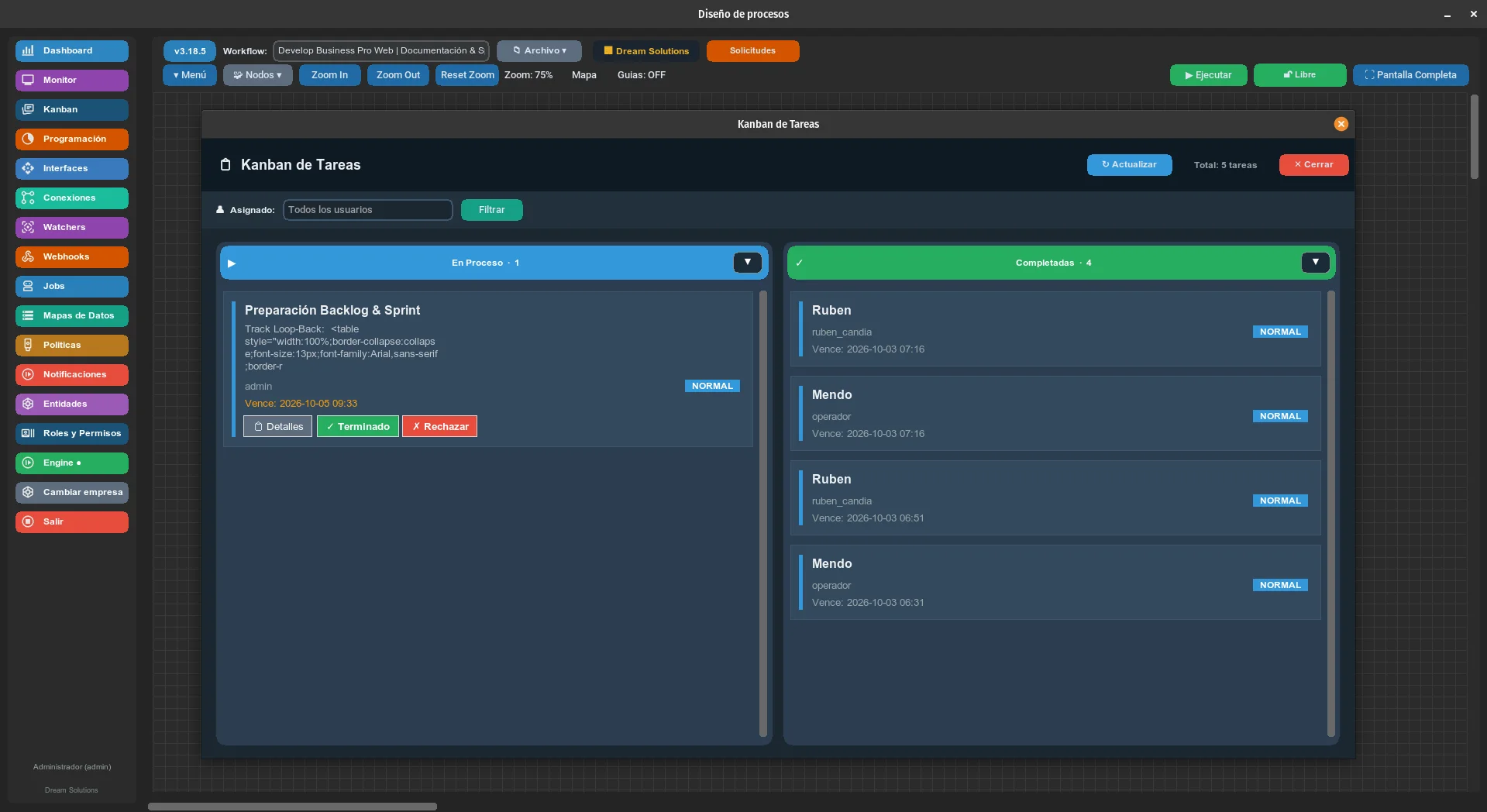The height and width of the screenshot is (812, 1487).
Task: Click the Kanban sidebar icon
Action: coord(28,109)
